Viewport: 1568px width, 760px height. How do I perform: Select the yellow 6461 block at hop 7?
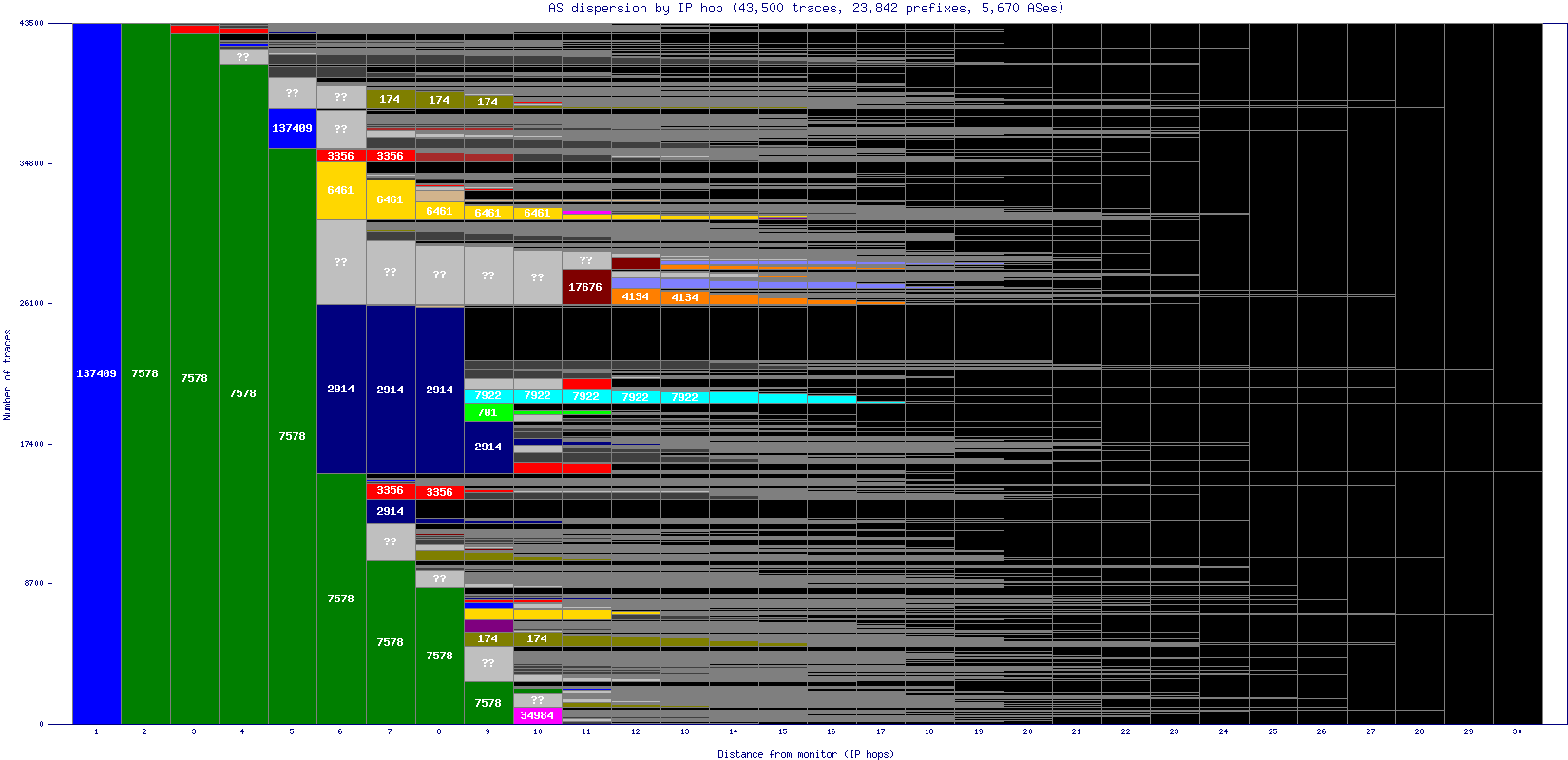pyautogui.click(x=391, y=199)
